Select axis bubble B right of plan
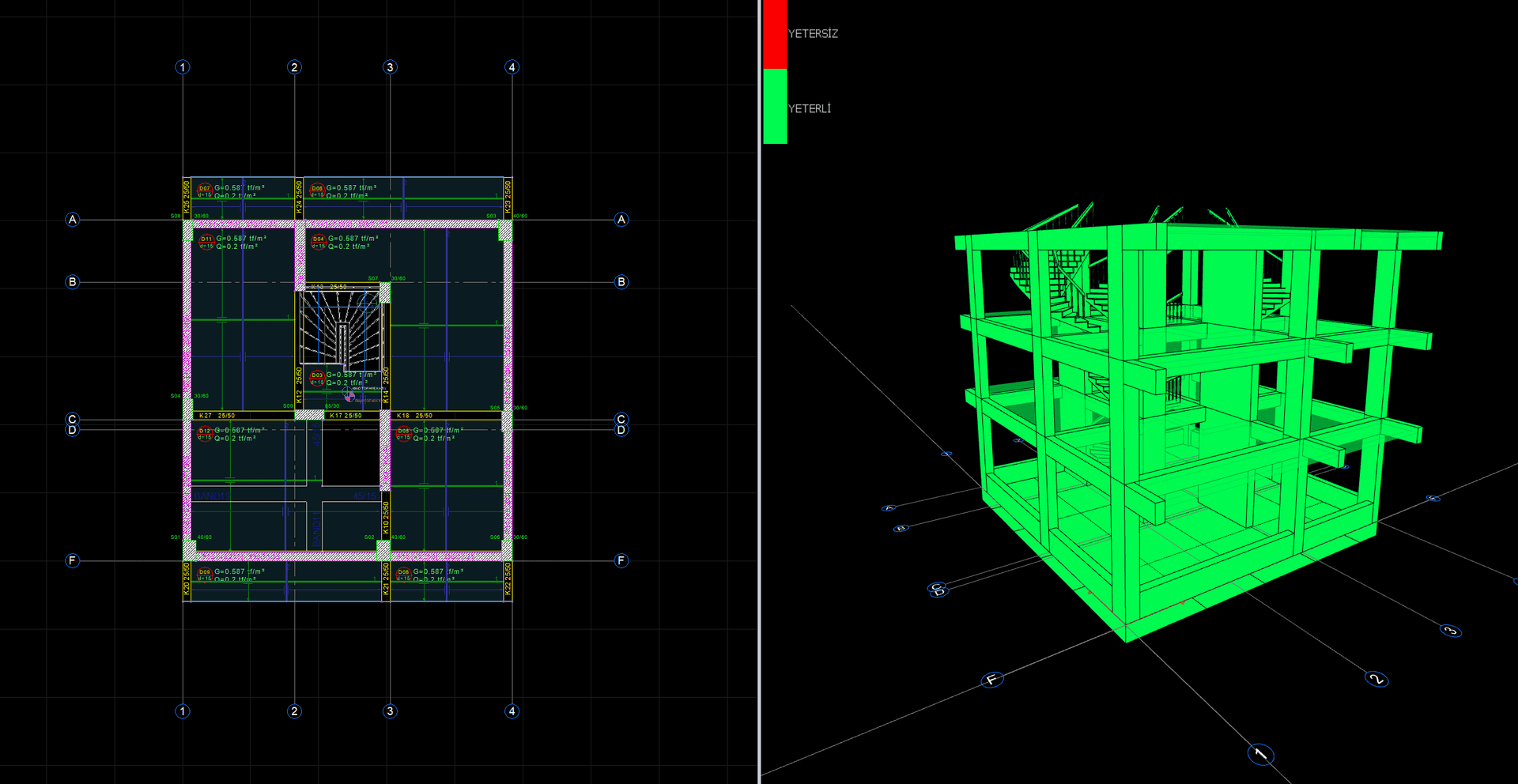This screenshot has width=1518, height=784. point(621,282)
